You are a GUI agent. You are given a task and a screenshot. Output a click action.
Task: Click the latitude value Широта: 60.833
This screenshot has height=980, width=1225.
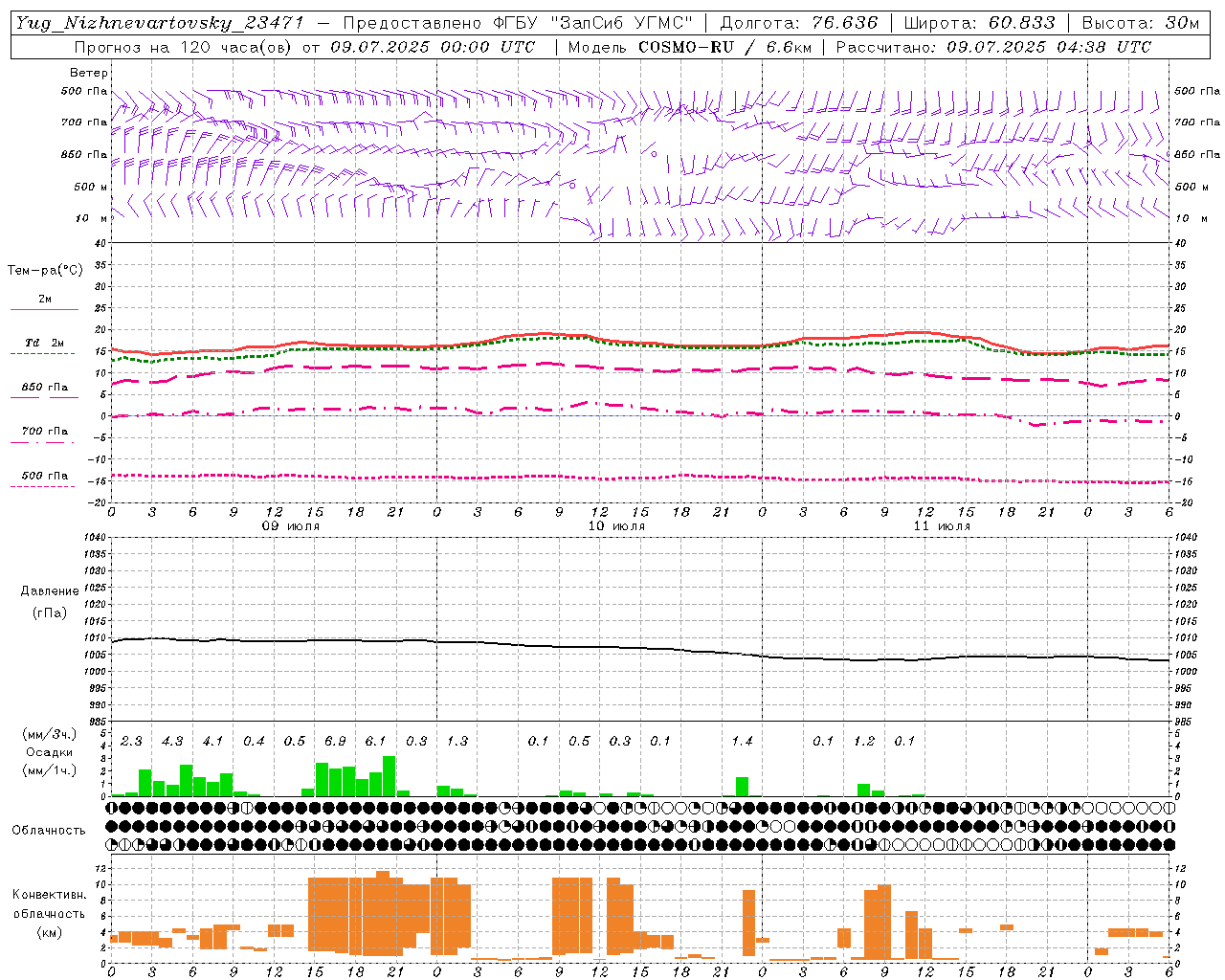tap(980, 23)
